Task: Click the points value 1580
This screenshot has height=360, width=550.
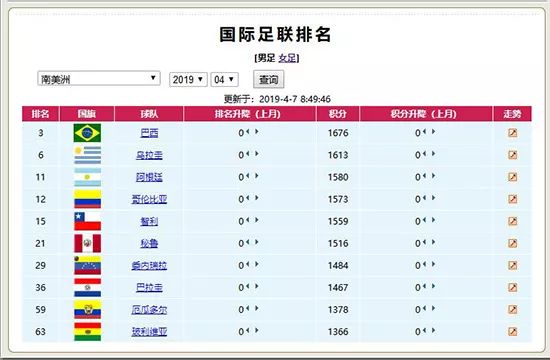Action: 338,177
